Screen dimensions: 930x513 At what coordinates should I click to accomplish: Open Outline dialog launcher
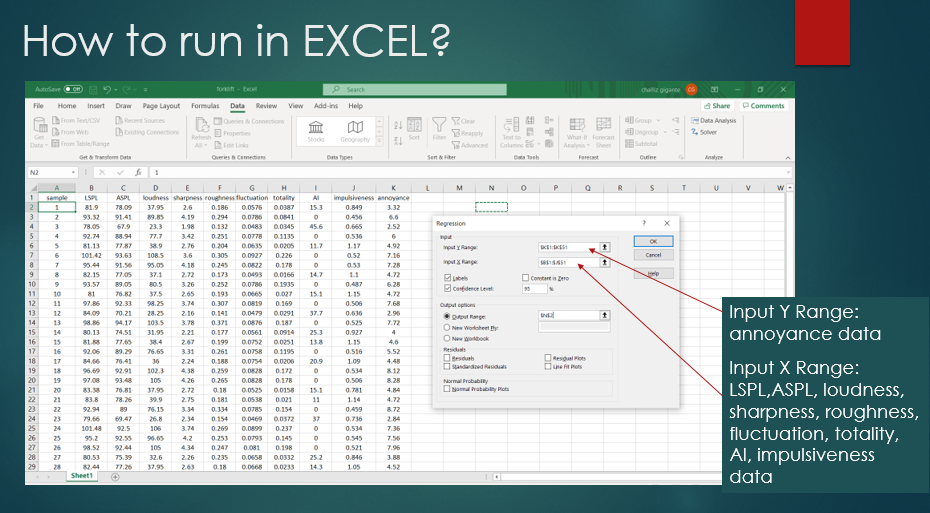click(x=681, y=158)
